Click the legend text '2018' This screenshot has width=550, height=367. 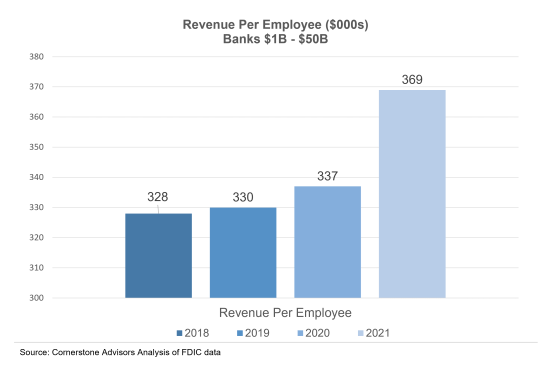(x=197, y=333)
